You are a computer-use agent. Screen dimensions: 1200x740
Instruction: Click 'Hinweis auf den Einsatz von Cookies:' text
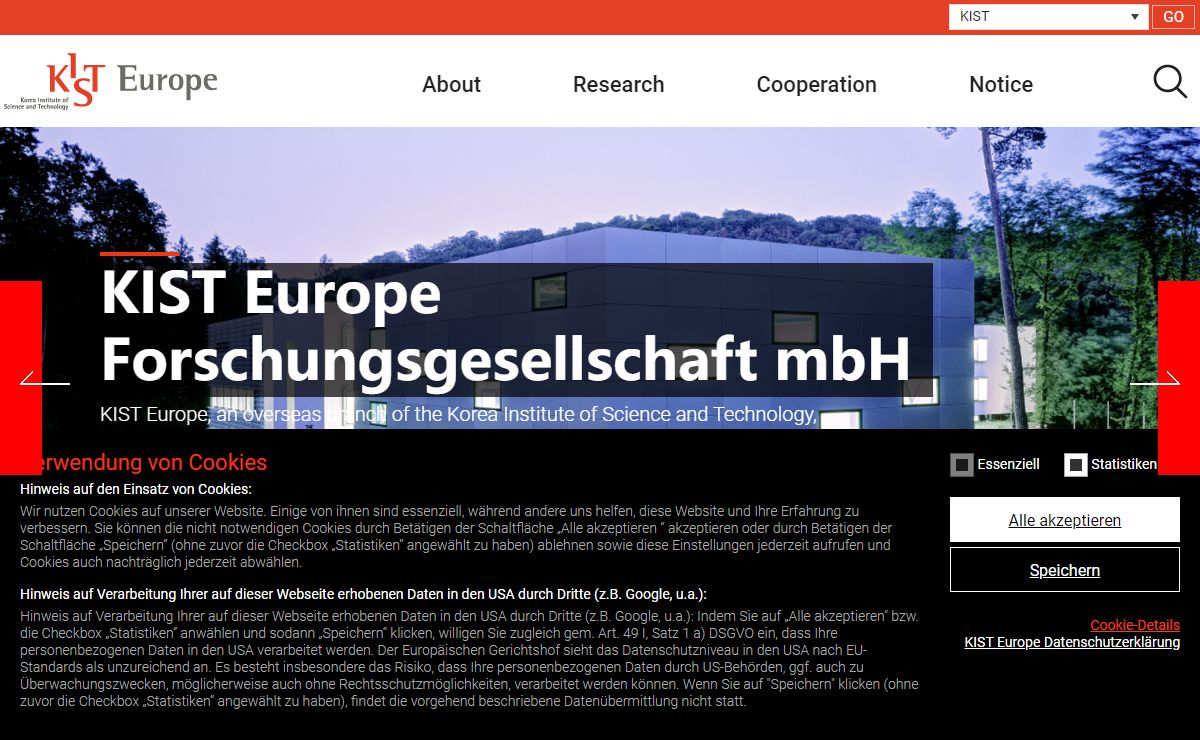[136, 489]
